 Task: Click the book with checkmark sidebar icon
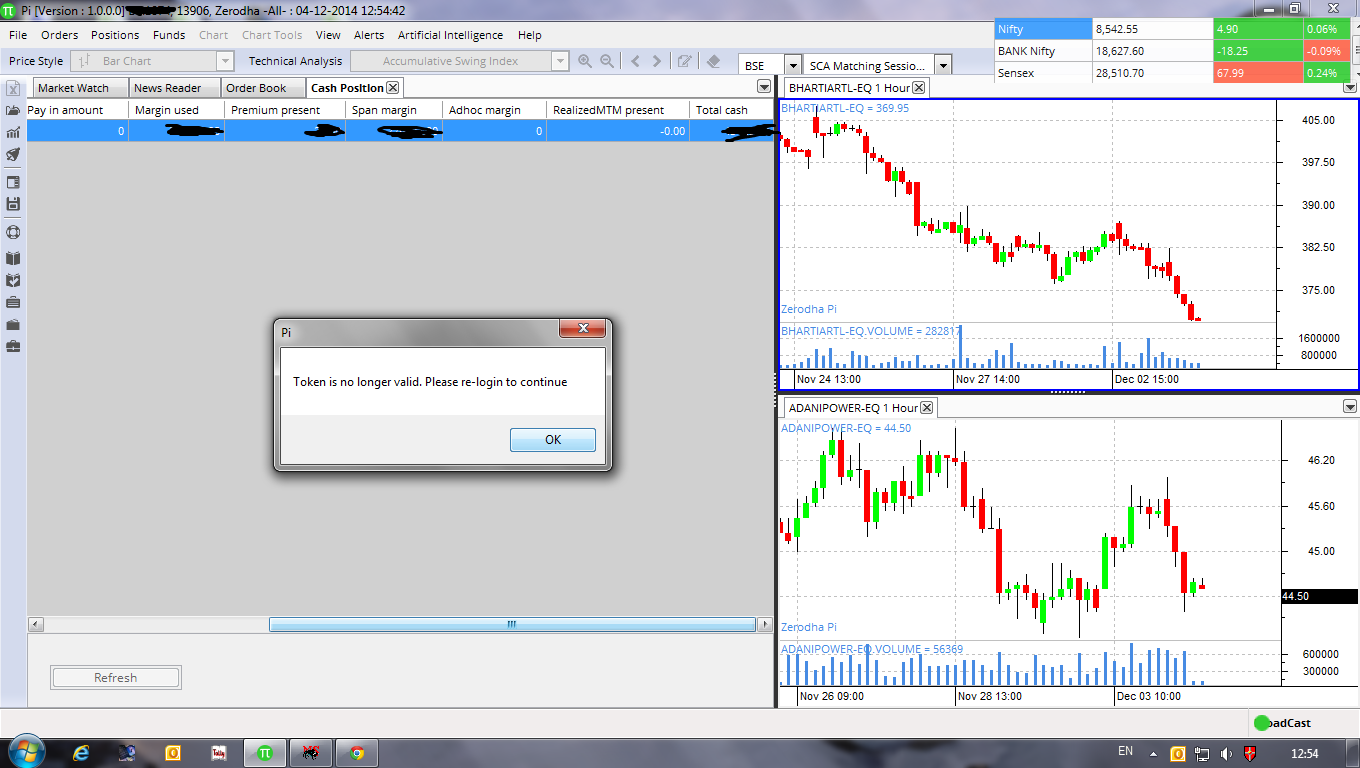pos(13,281)
